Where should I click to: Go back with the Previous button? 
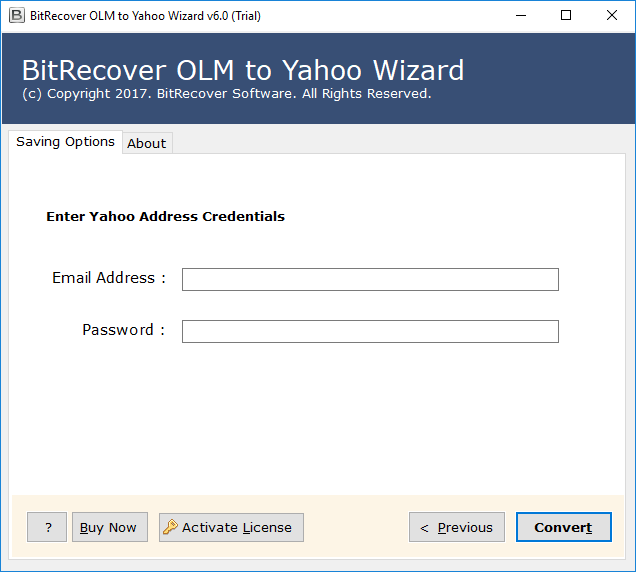pos(456,527)
